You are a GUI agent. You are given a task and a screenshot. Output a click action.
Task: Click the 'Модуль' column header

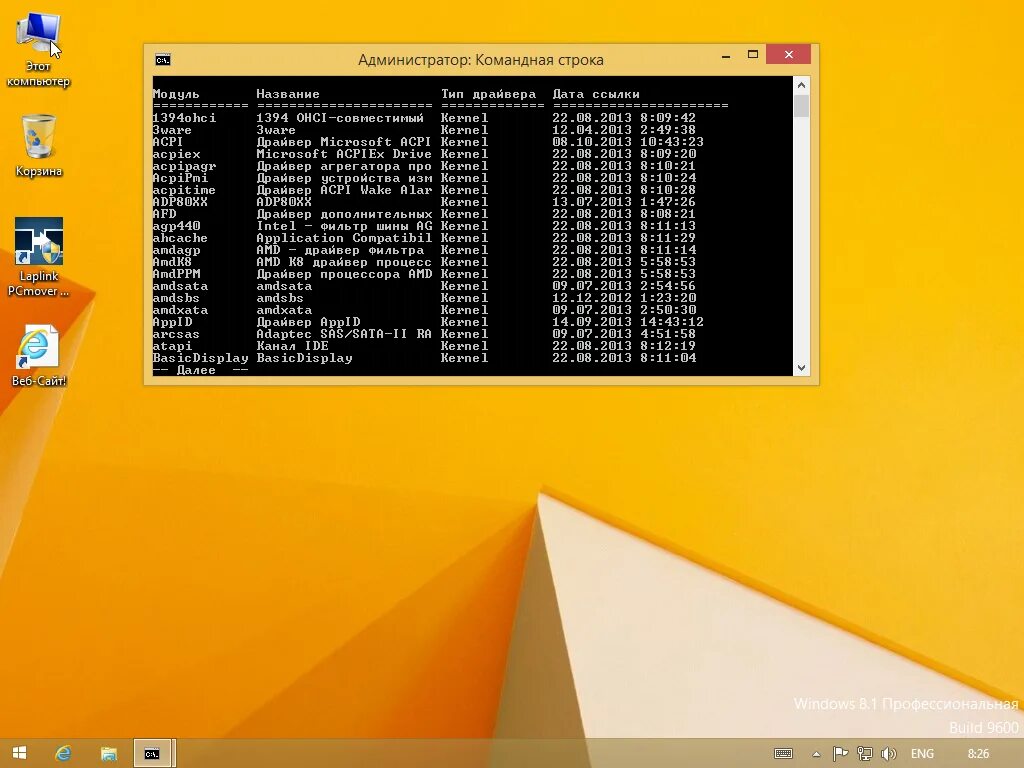176,94
